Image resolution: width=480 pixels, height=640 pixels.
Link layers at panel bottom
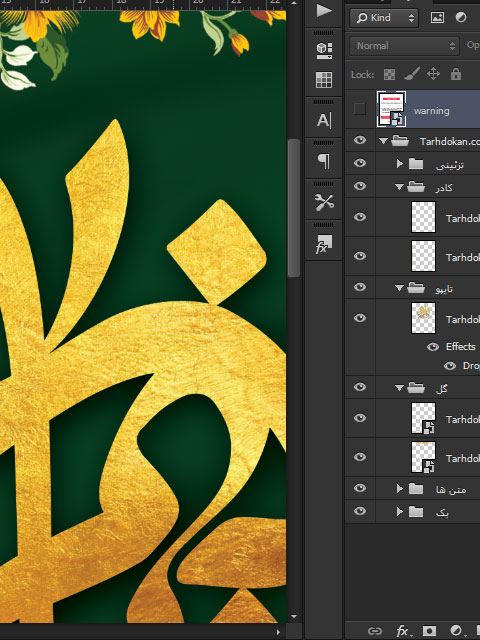pos(375,631)
